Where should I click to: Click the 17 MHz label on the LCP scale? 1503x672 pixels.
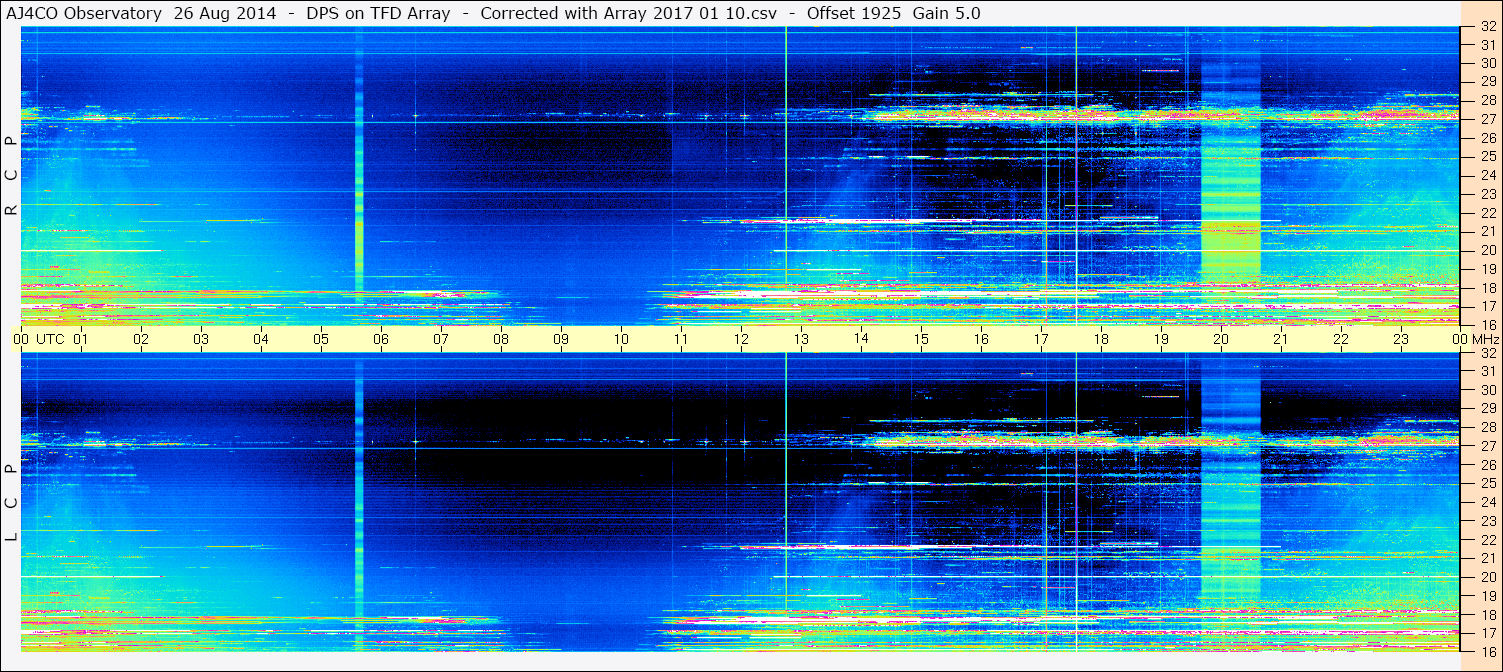click(1487, 633)
